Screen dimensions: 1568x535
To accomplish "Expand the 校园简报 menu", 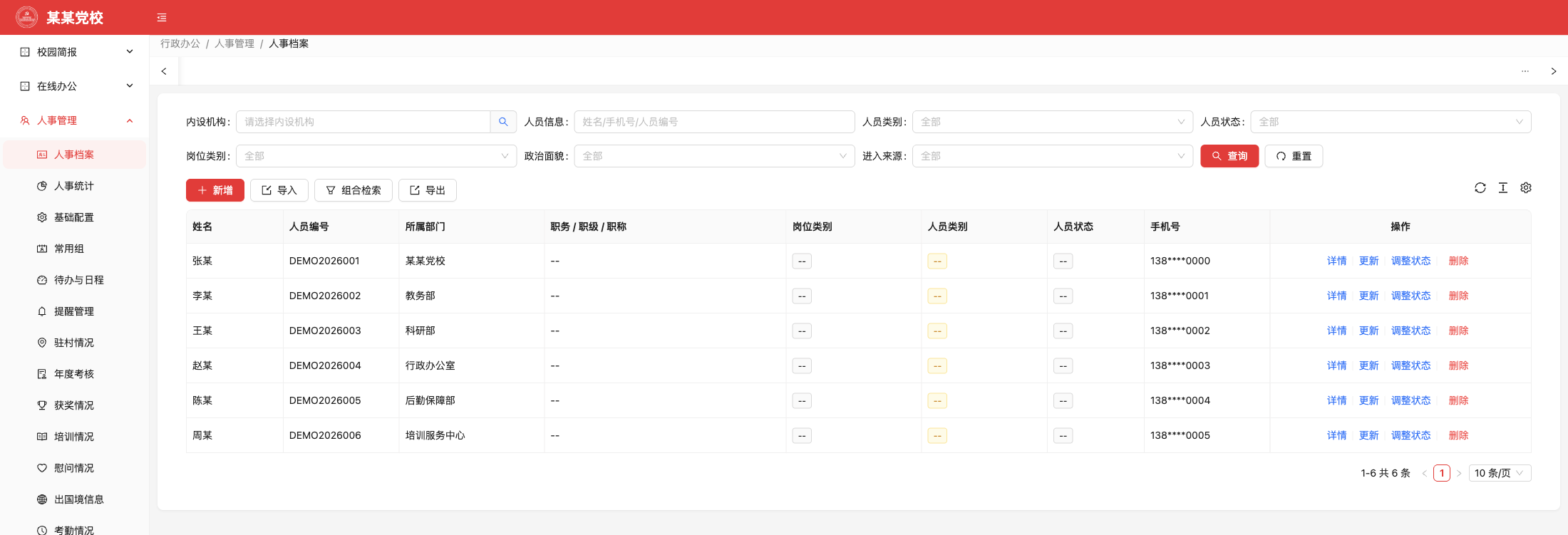I will [x=74, y=52].
